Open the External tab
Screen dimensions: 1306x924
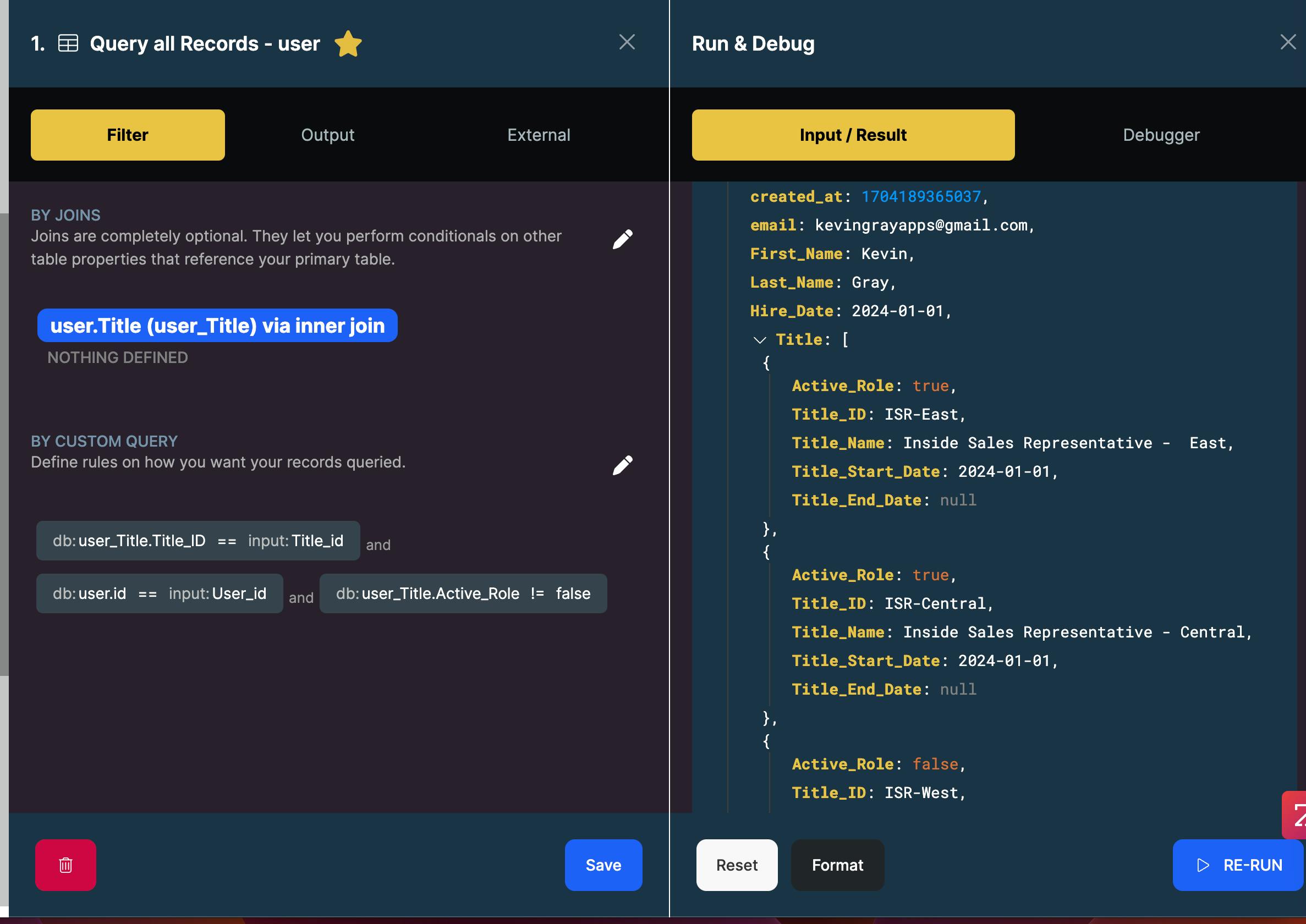coord(539,135)
